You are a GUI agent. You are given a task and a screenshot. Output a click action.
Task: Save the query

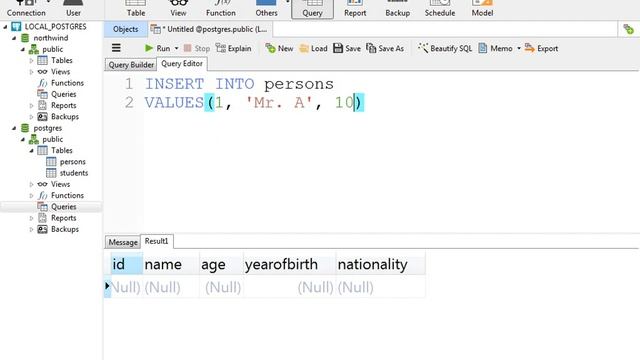coord(347,48)
